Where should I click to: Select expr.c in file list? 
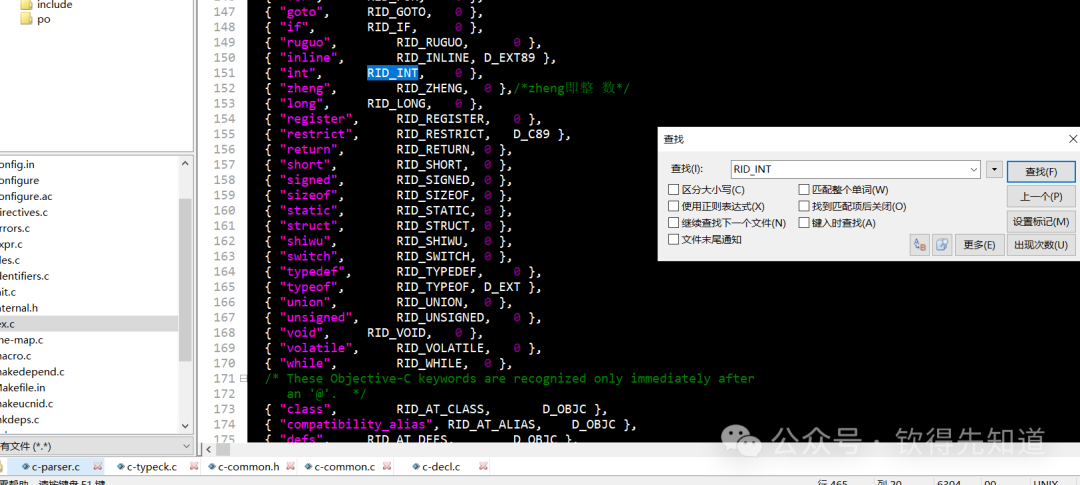(11, 244)
